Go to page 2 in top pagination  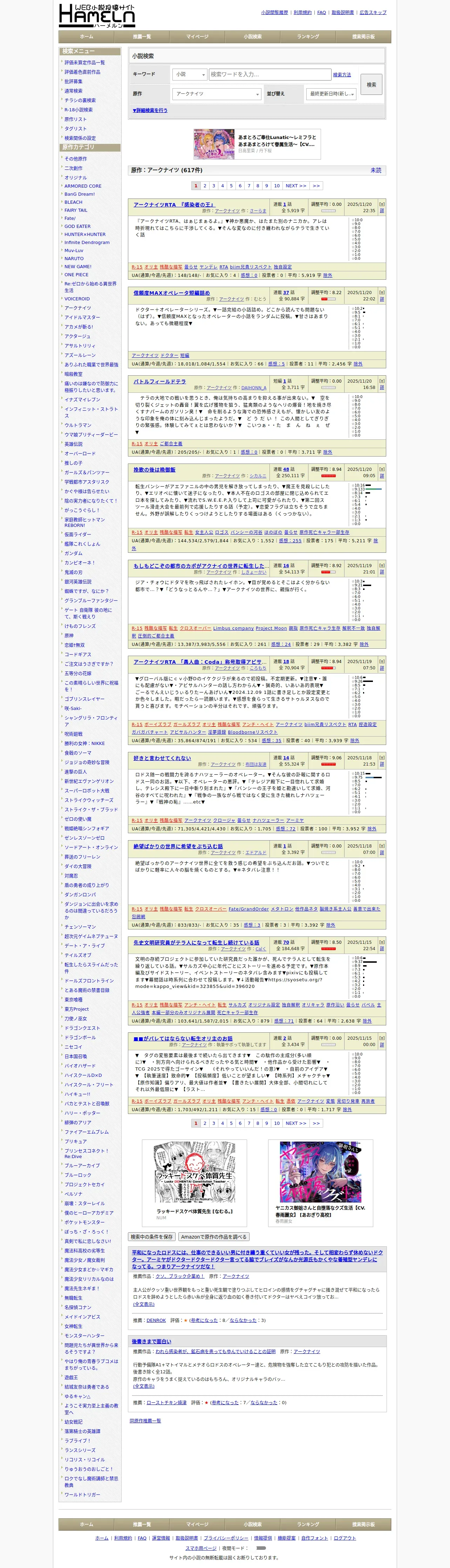coord(205,186)
